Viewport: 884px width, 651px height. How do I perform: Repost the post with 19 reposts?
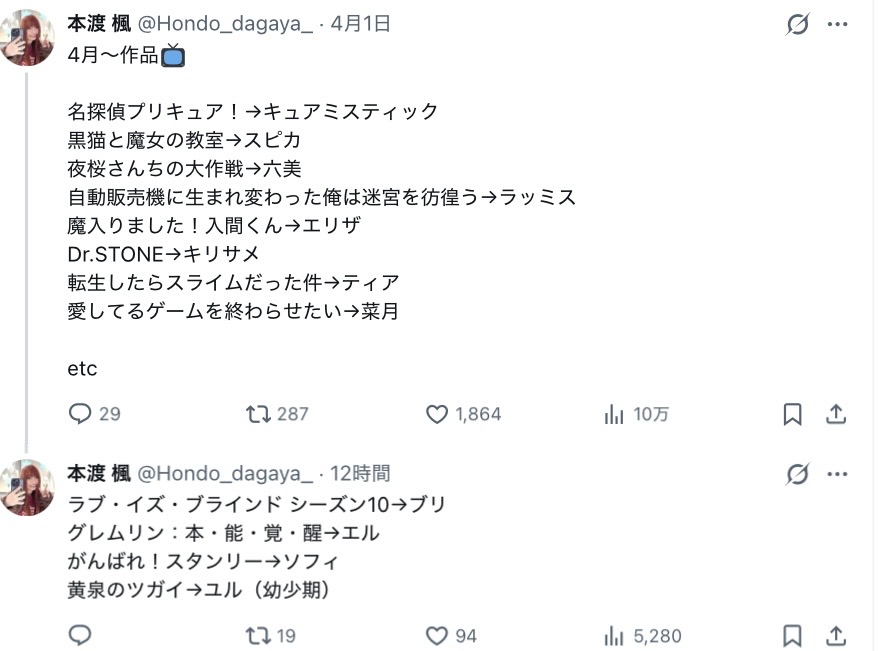point(260,635)
